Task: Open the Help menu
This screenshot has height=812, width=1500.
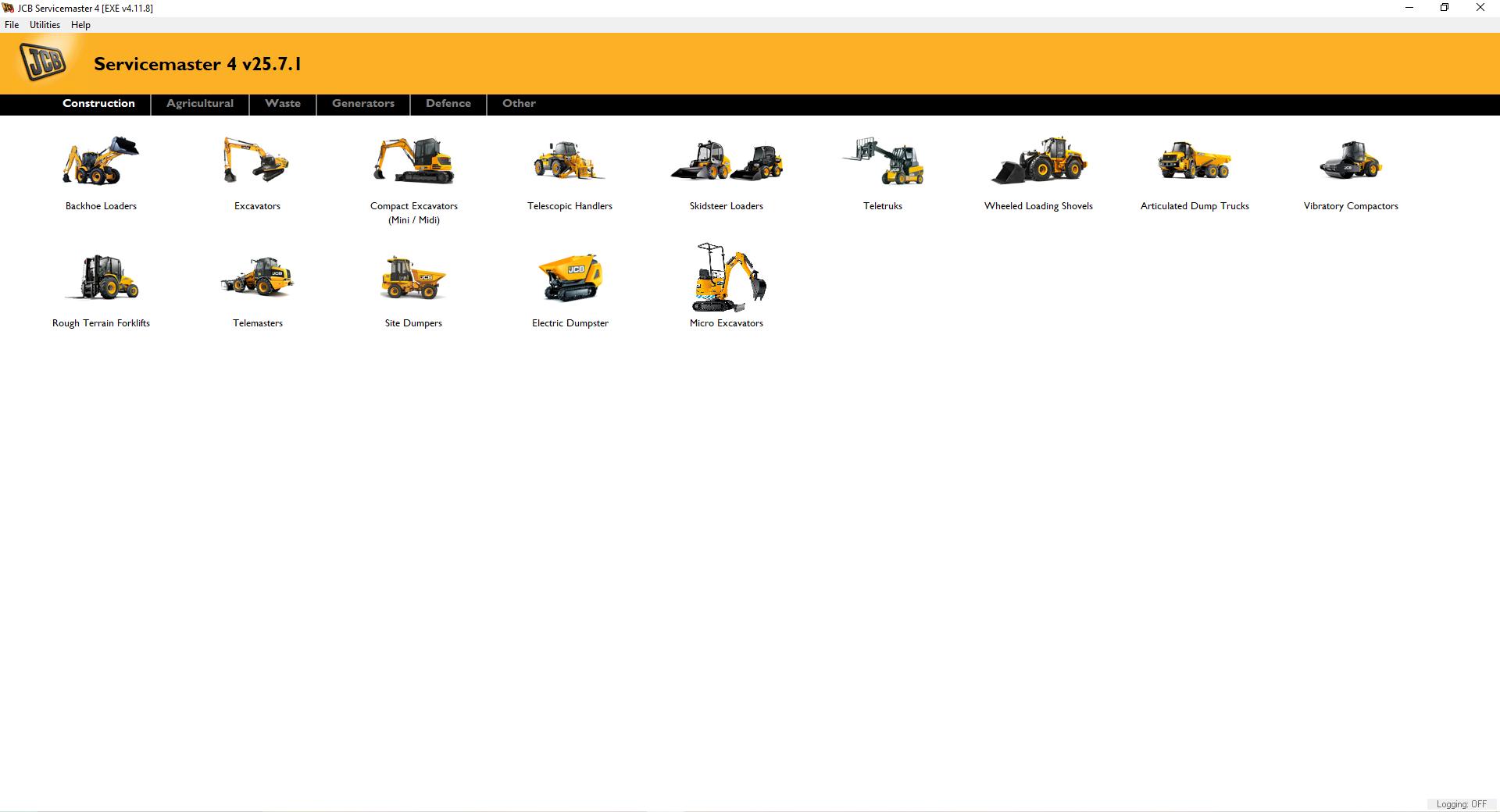Action: pyautogui.click(x=80, y=25)
